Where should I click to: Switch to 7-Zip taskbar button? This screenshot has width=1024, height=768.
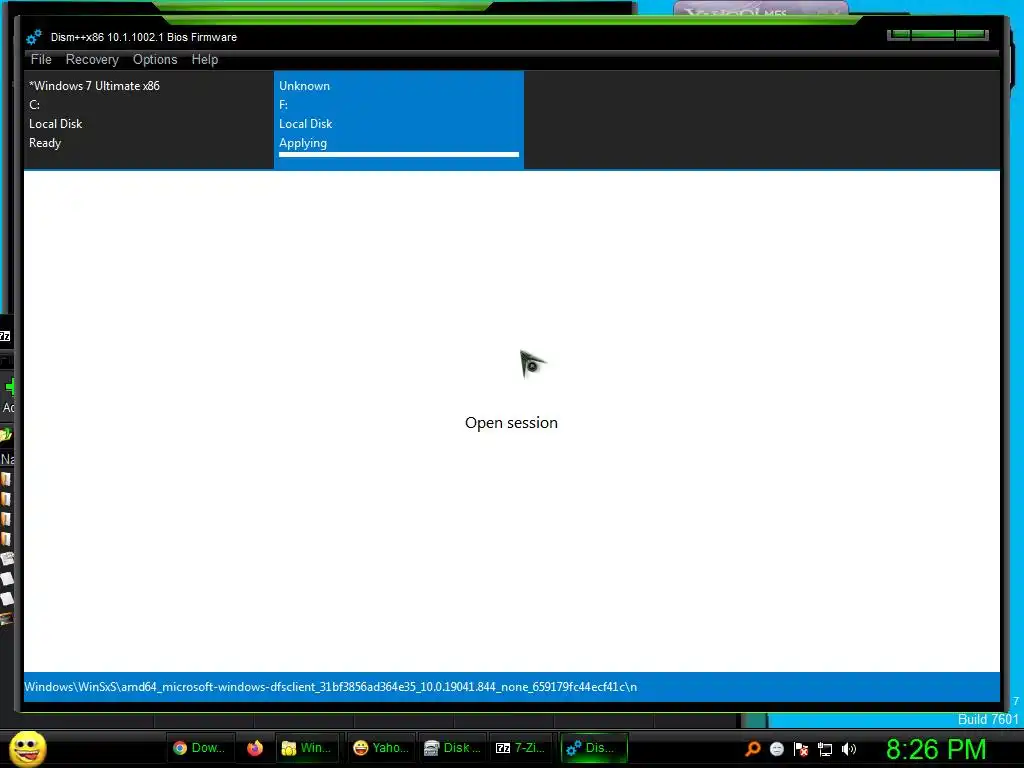point(520,748)
